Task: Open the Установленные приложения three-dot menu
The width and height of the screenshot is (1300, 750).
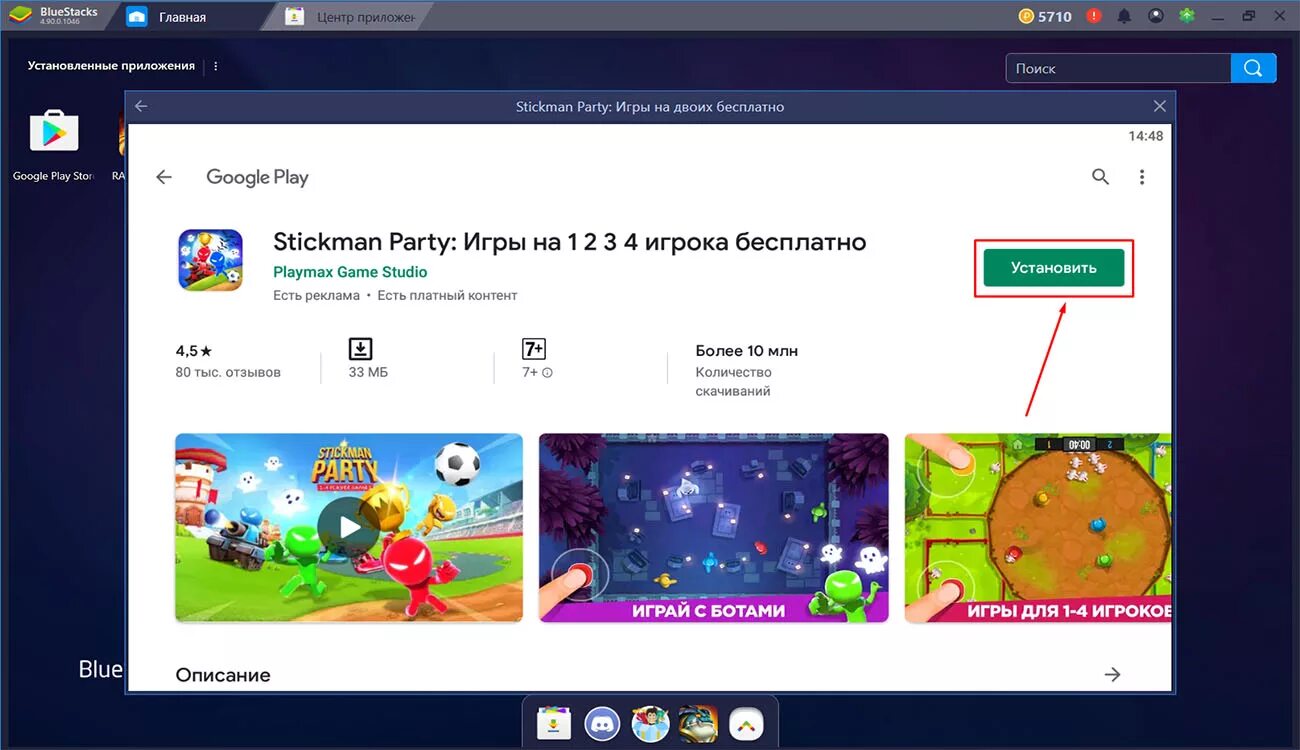Action: pos(216,66)
